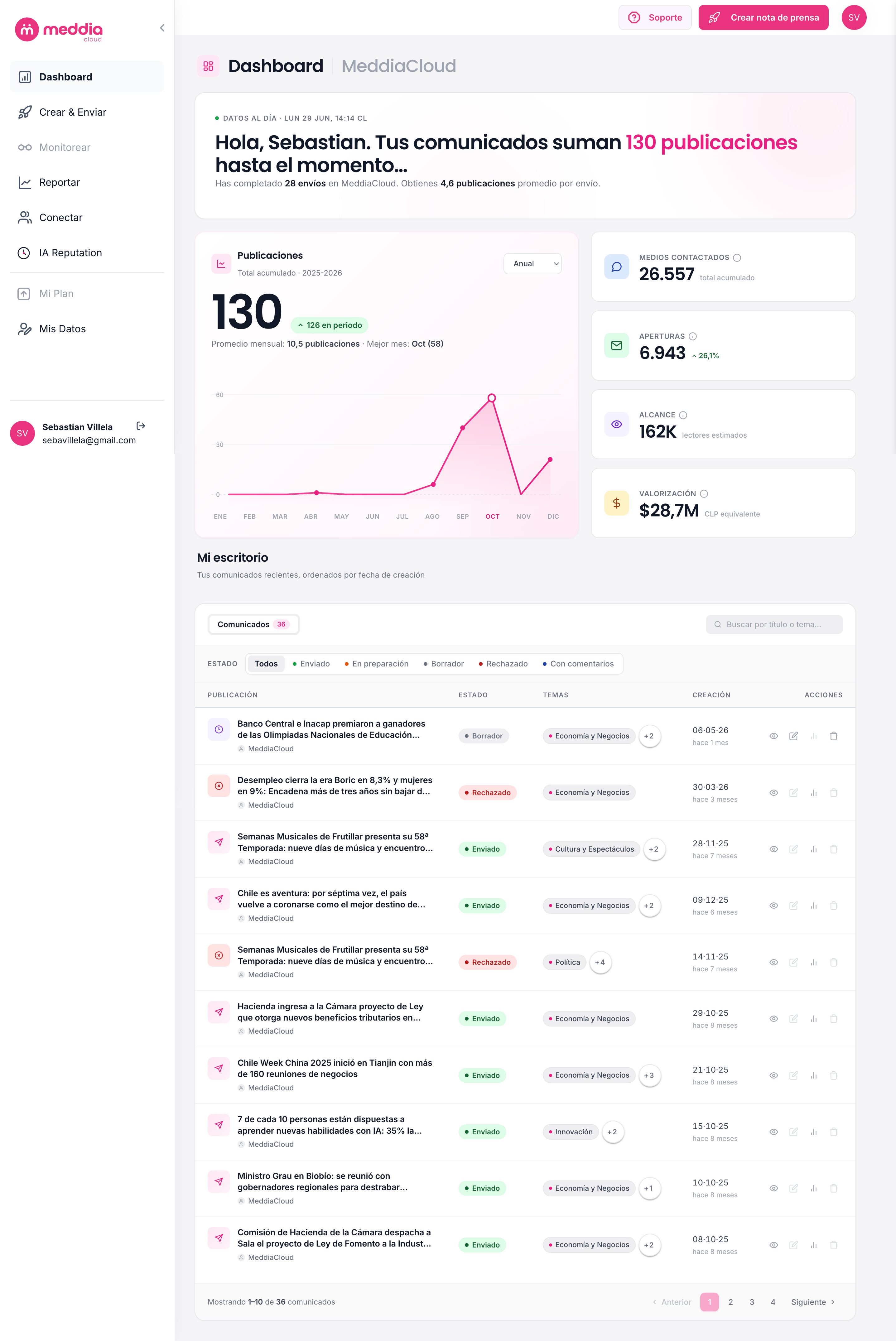896x1341 pixels.
Task: Click the info icon beside Valorización
Action: point(704,494)
